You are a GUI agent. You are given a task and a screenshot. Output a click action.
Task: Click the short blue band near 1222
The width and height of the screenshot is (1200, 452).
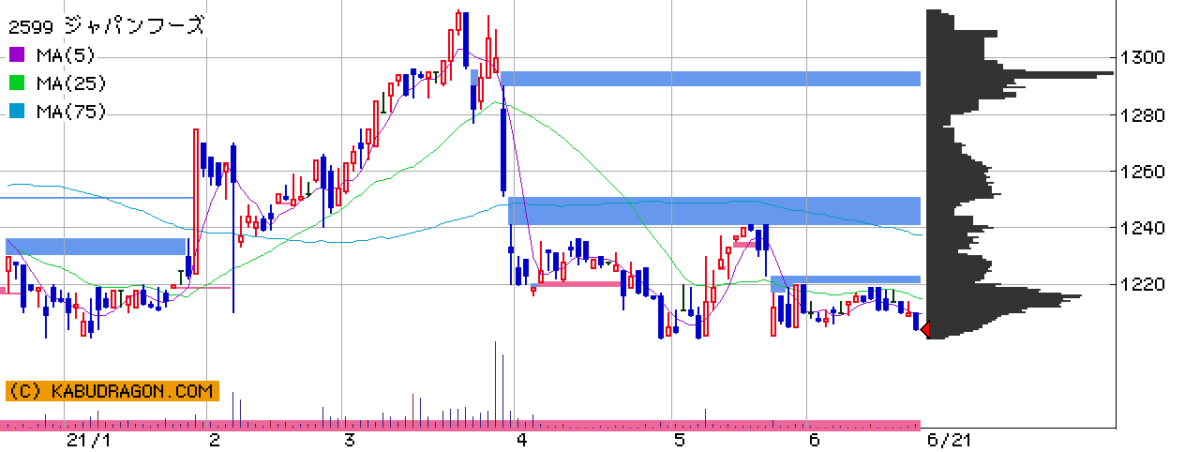(846, 279)
